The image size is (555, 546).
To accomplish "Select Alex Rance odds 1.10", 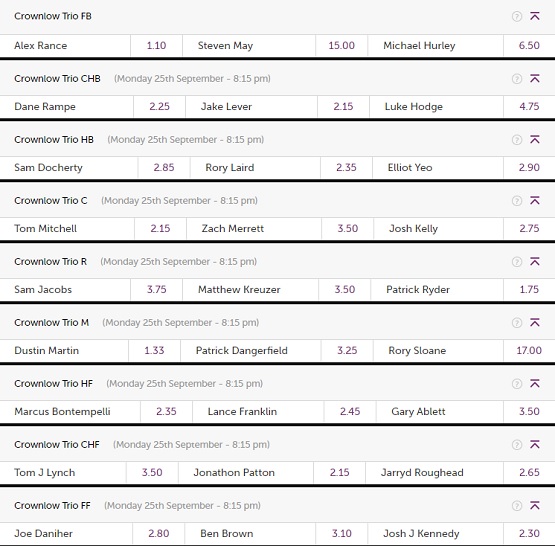I will [156, 46].
